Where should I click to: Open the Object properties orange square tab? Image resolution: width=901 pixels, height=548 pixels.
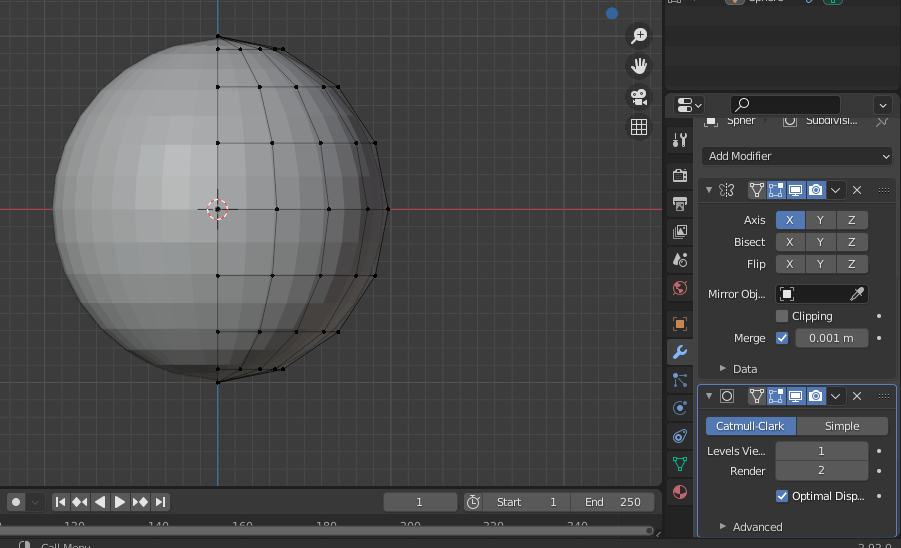coord(680,324)
